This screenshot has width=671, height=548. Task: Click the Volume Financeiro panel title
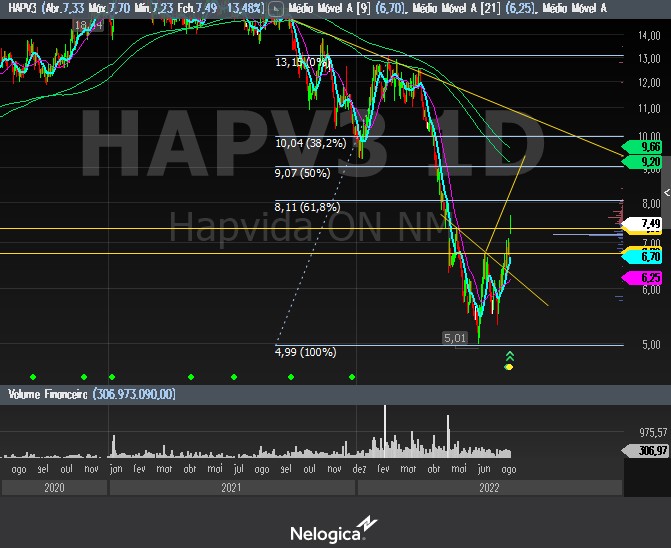click(x=46, y=394)
